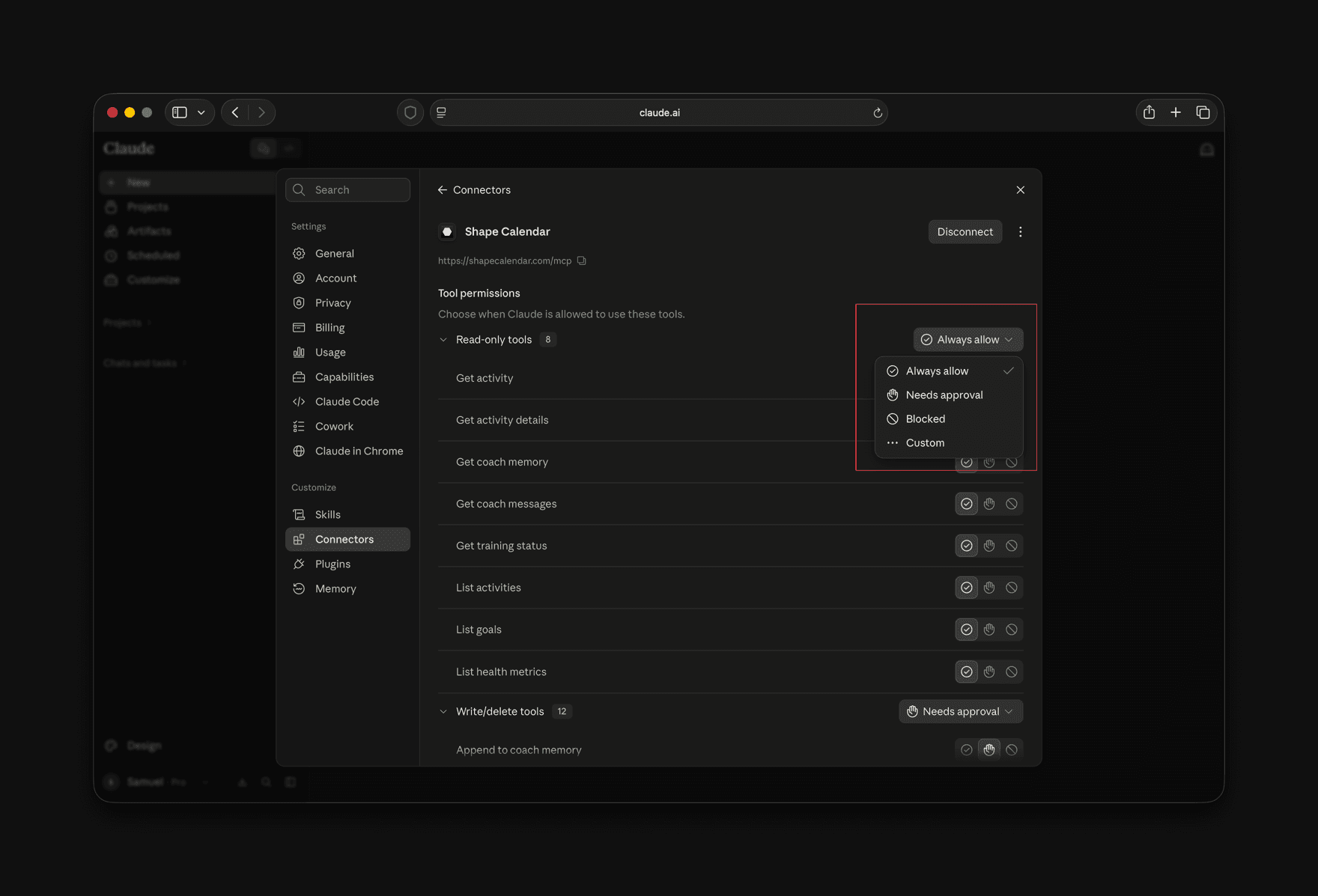This screenshot has width=1318, height=896.
Task: Go back in Safari browser history
Action: click(235, 112)
